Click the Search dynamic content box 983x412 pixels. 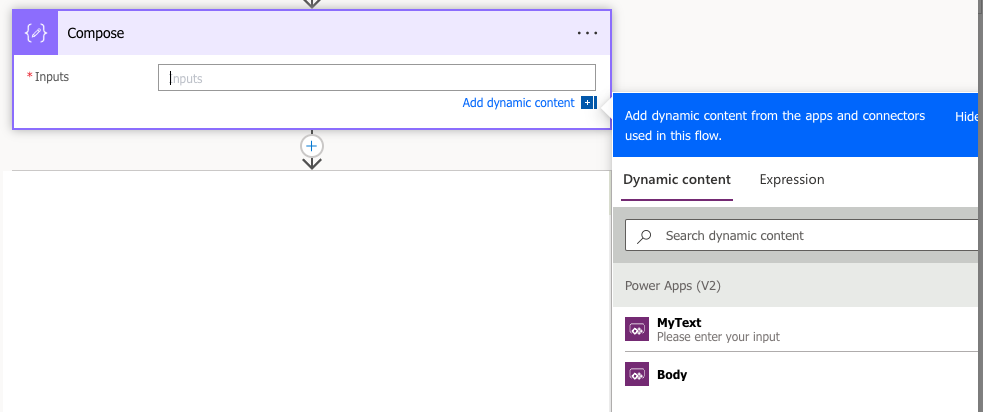click(x=810, y=236)
